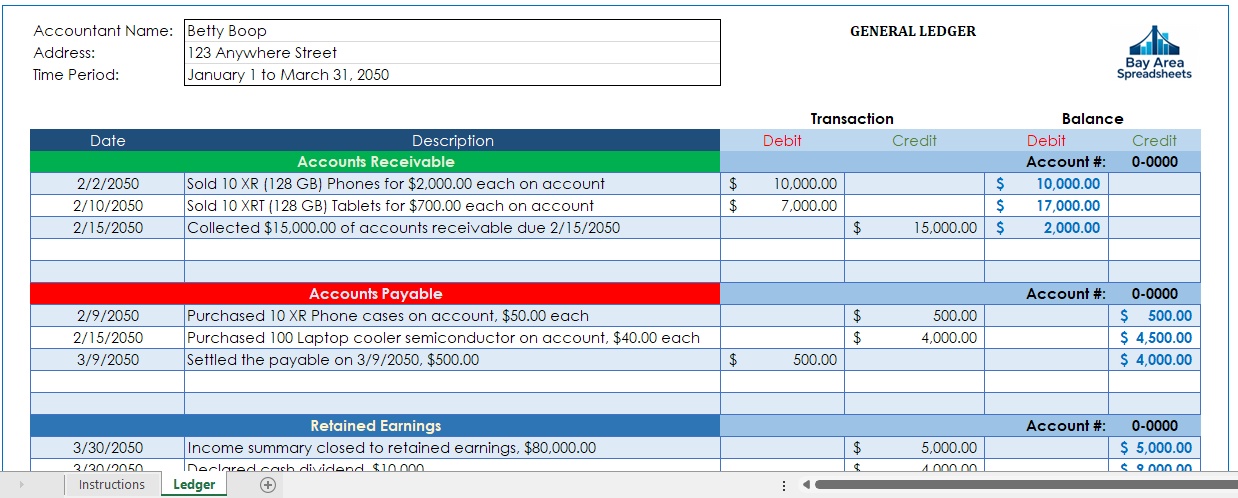Select the 4,000.00 credit in Laptop cooler row
1238x498 pixels.
(x=914, y=338)
